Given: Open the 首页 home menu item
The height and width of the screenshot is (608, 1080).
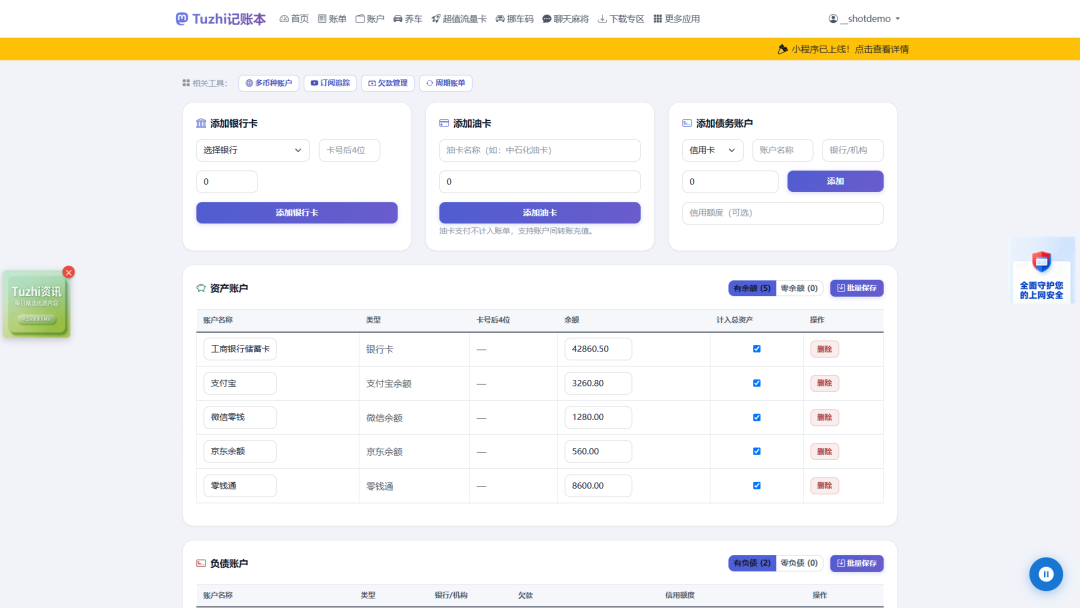Looking at the screenshot, I should [x=294, y=19].
